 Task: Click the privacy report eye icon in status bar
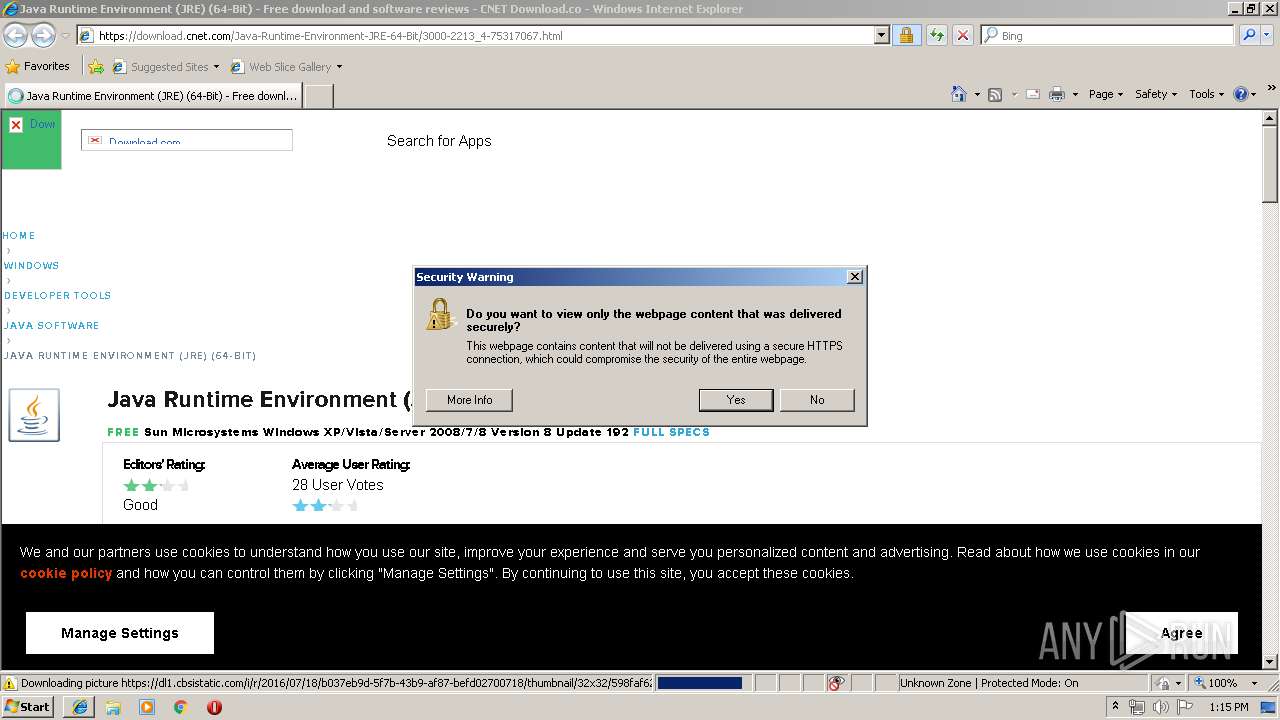[836, 683]
